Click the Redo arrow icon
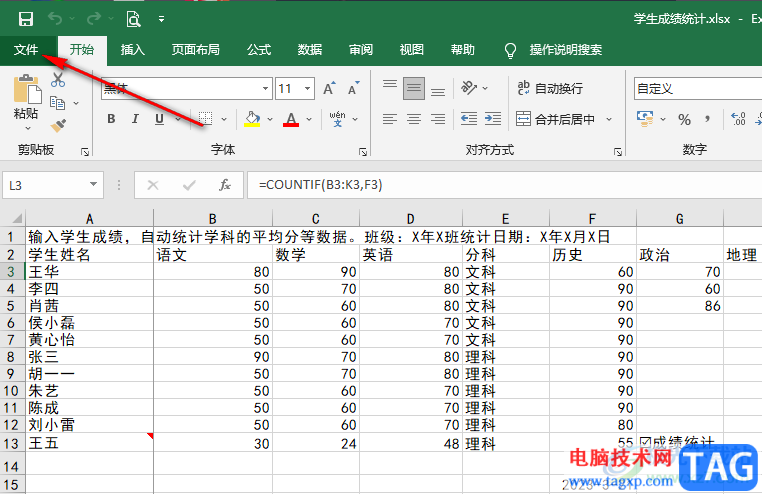Screen dimensions: 762x494 (x=93, y=19)
